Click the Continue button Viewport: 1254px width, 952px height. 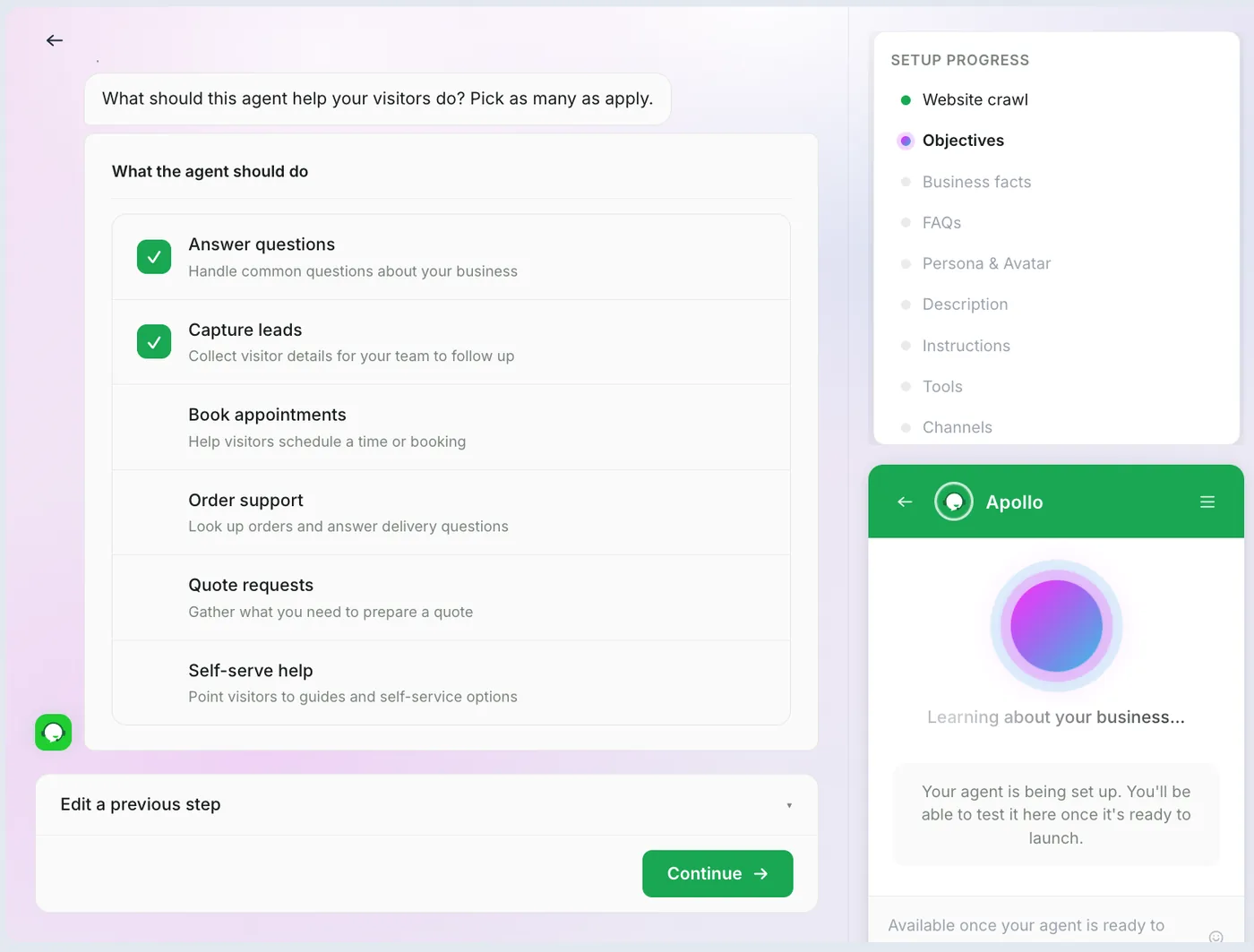(717, 873)
